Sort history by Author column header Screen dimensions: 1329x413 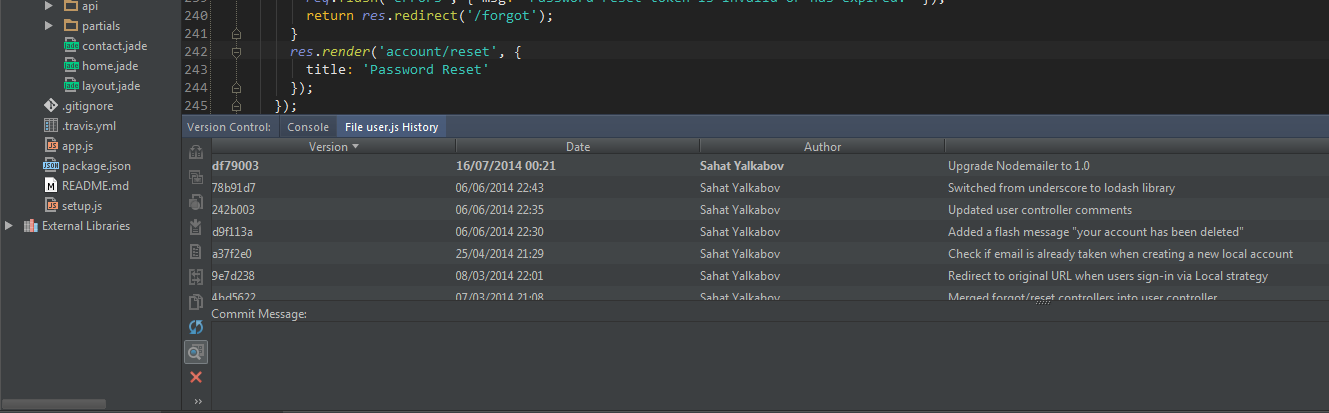822,146
